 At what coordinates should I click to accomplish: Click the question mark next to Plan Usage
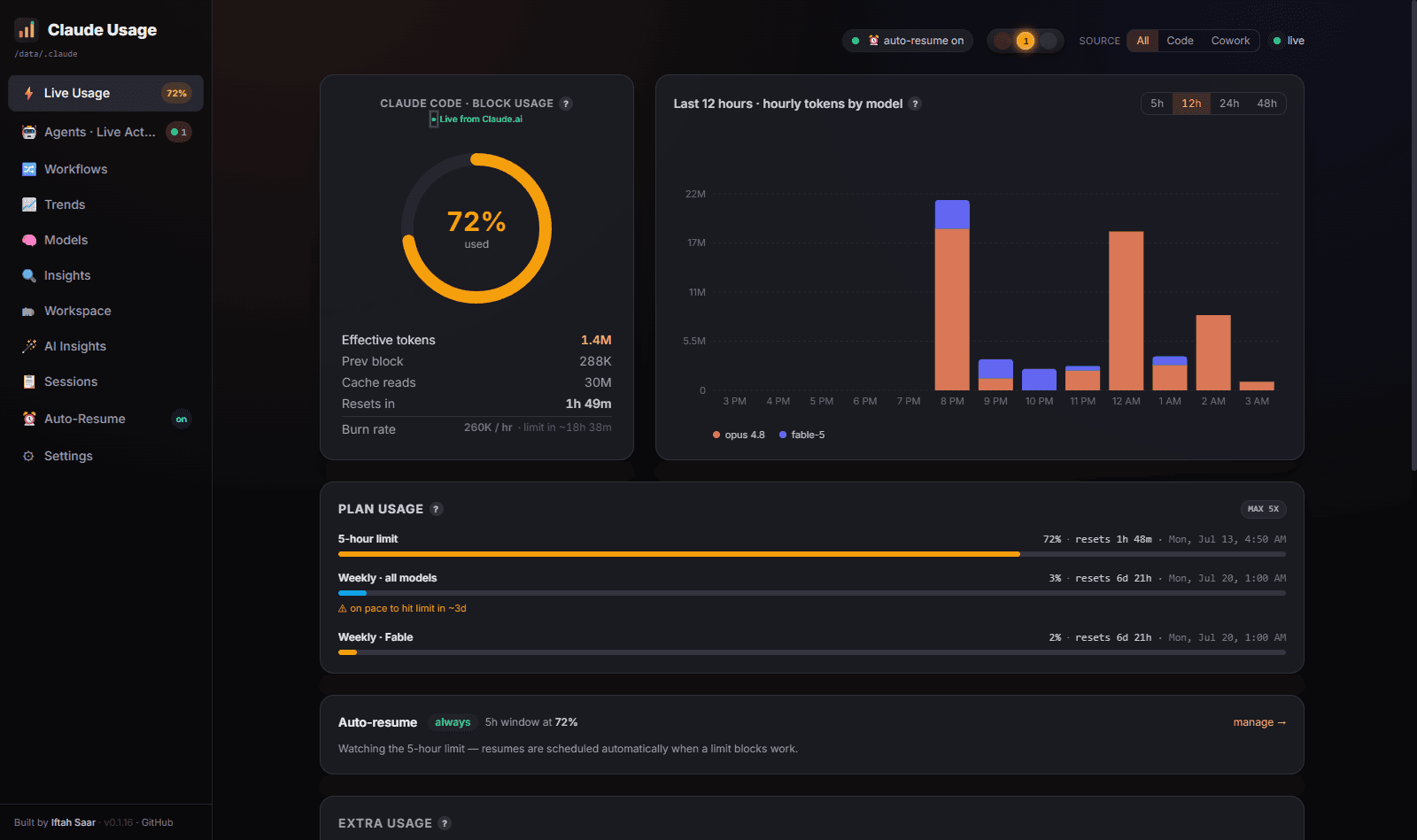(x=436, y=509)
